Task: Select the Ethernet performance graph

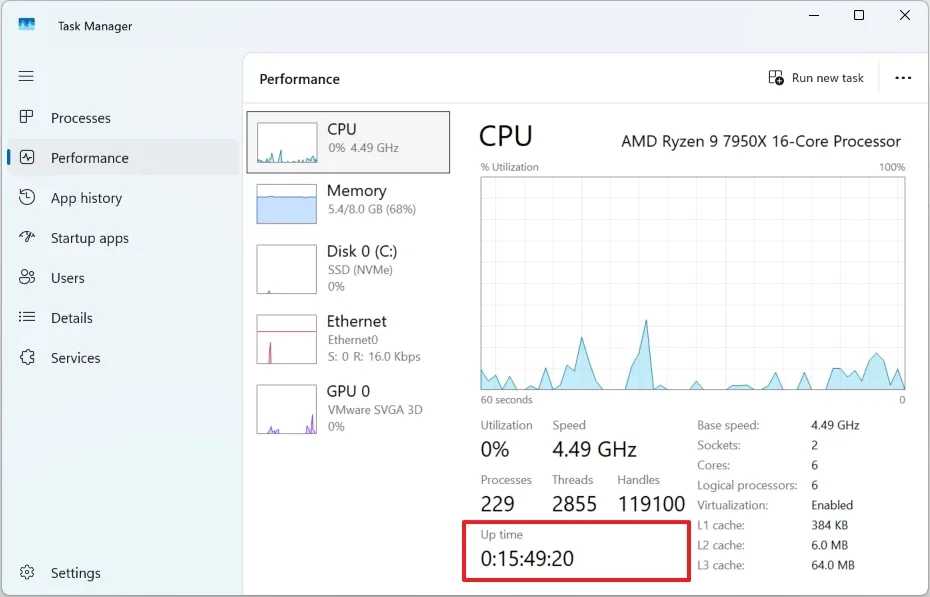Action: click(348, 338)
